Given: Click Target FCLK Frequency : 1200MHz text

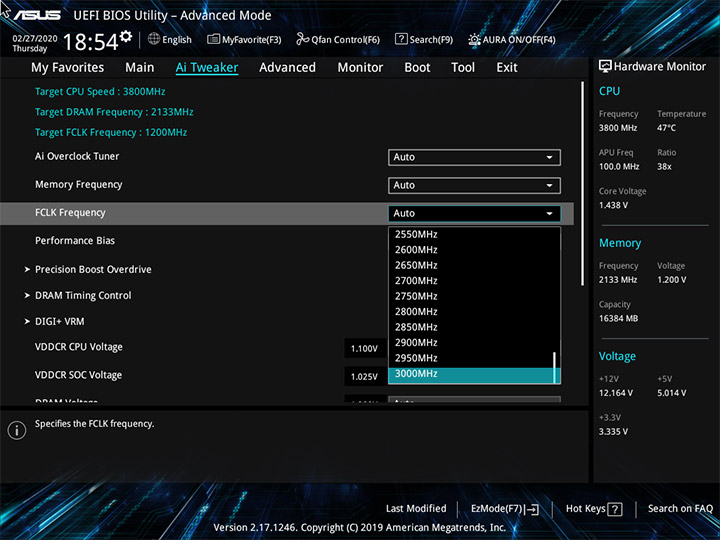Looking at the screenshot, I should (x=111, y=133).
